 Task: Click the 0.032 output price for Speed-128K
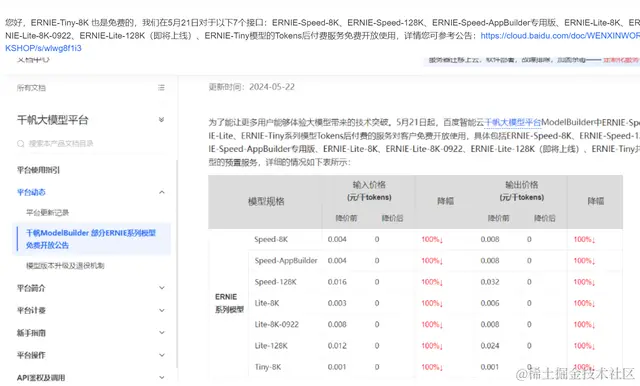tap(490, 282)
